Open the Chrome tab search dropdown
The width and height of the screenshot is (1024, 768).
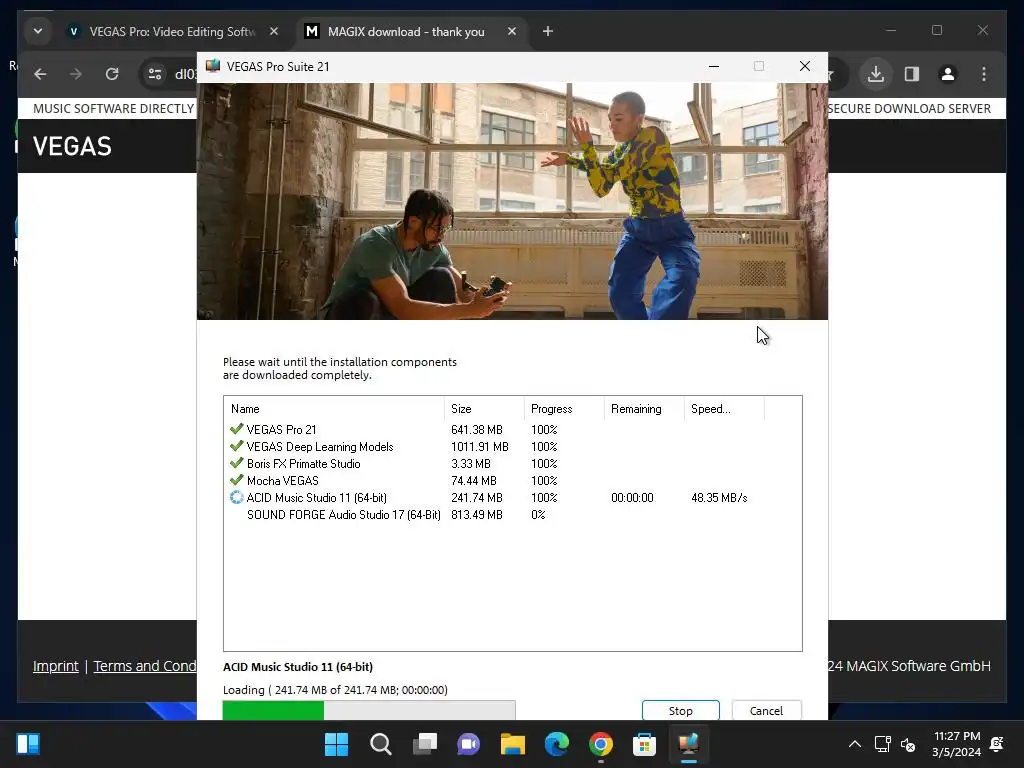(38, 31)
